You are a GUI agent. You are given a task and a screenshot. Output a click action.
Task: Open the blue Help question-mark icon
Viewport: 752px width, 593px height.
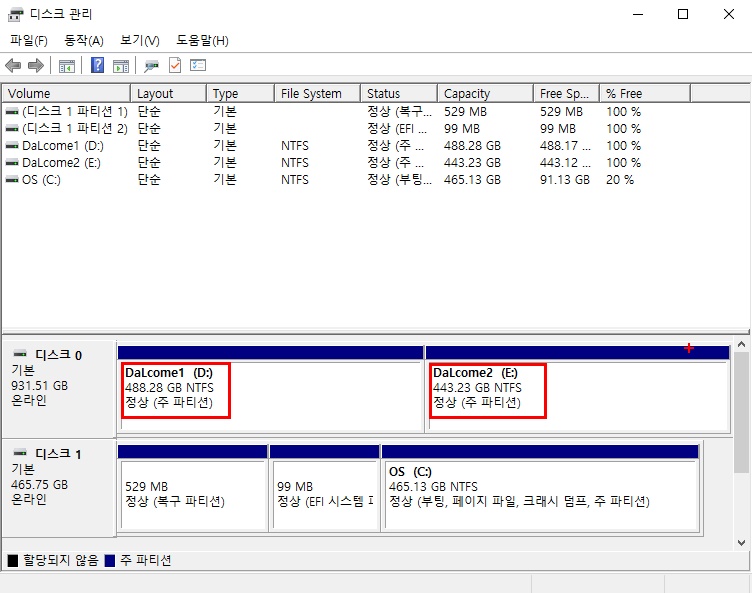[97, 65]
